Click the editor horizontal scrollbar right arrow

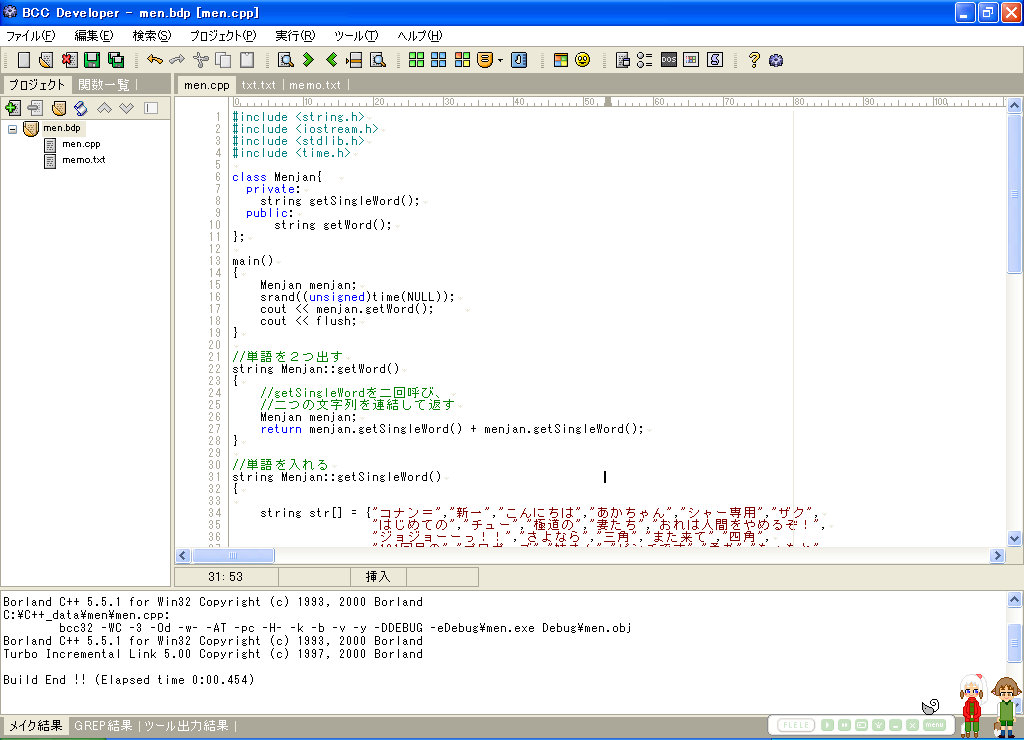[x=997, y=556]
